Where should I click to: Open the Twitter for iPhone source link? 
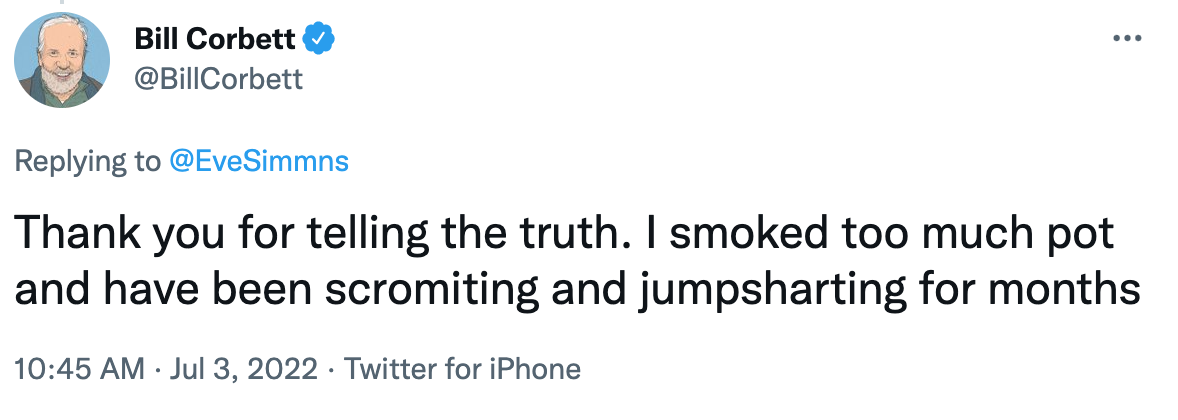pyautogui.click(x=462, y=369)
